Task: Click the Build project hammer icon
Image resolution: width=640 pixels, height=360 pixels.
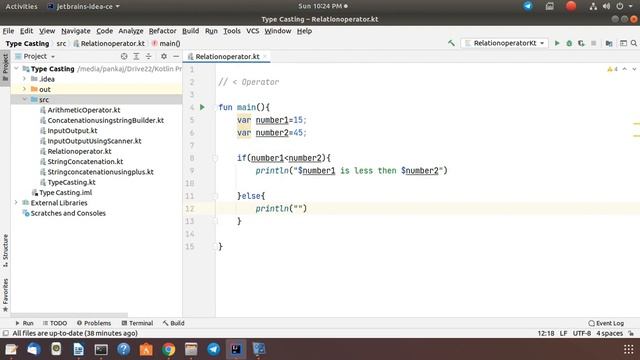Action: click(451, 43)
